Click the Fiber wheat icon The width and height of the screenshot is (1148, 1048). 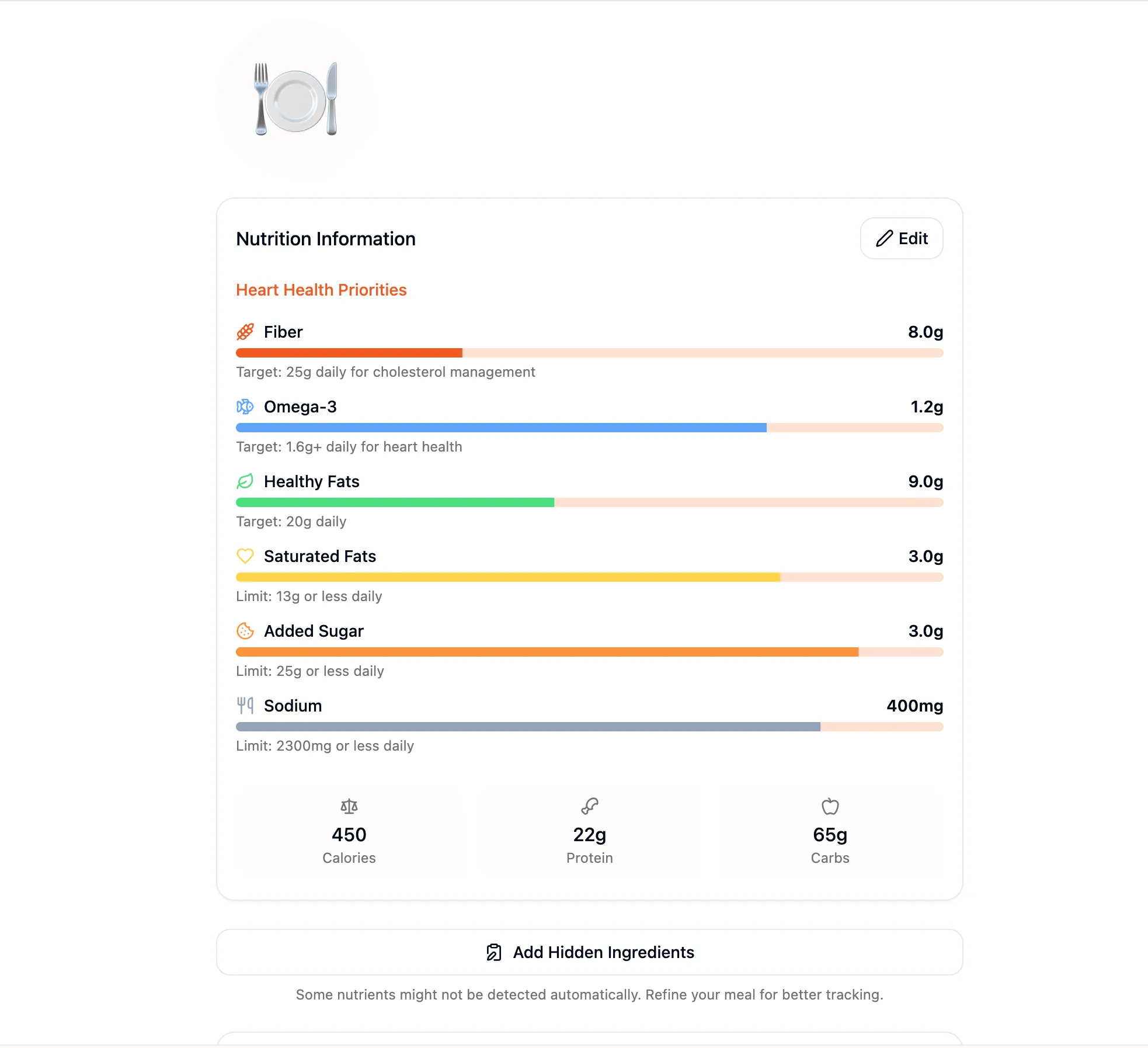tap(245, 332)
